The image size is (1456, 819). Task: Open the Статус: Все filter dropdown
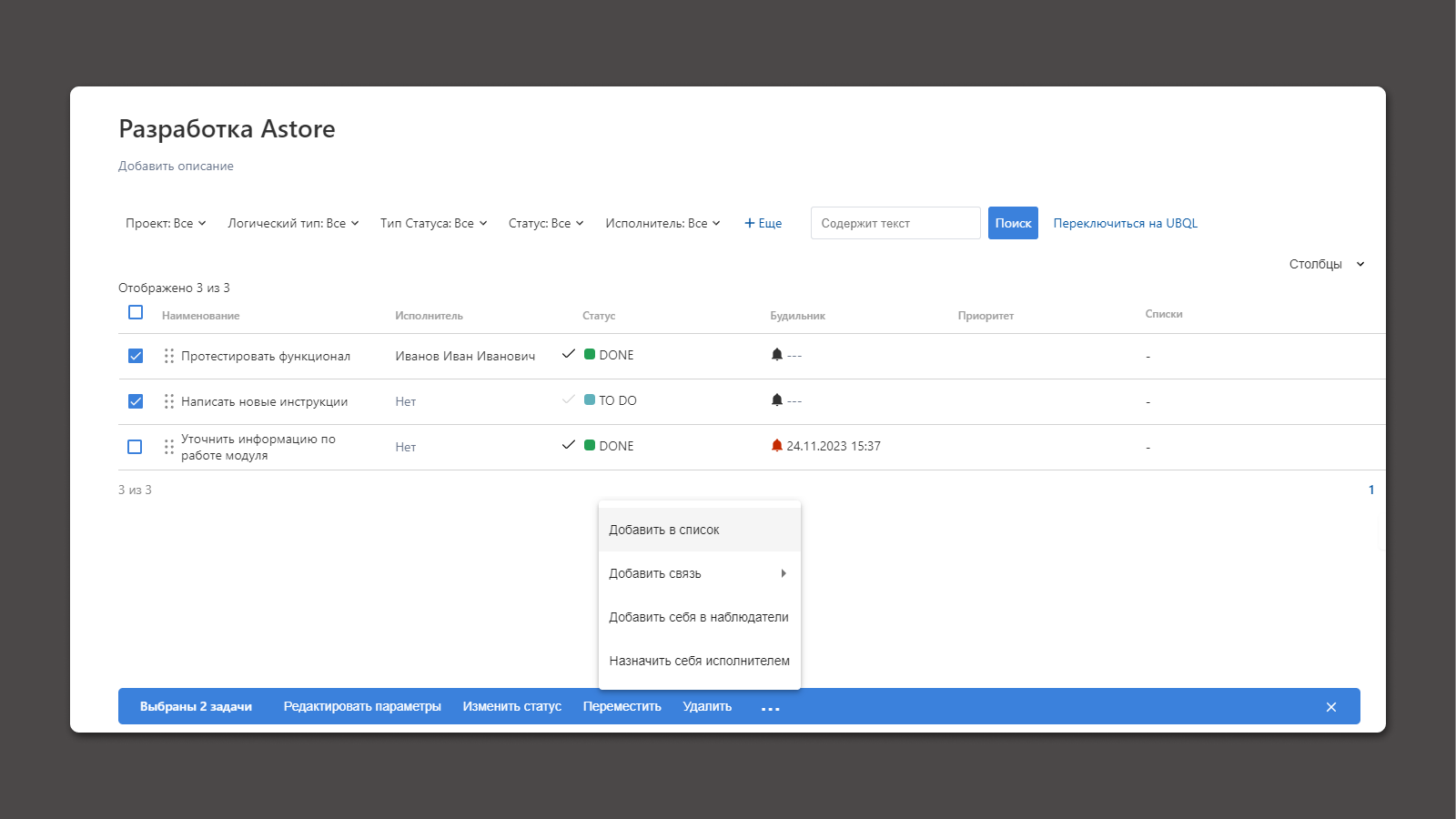pos(546,223)
